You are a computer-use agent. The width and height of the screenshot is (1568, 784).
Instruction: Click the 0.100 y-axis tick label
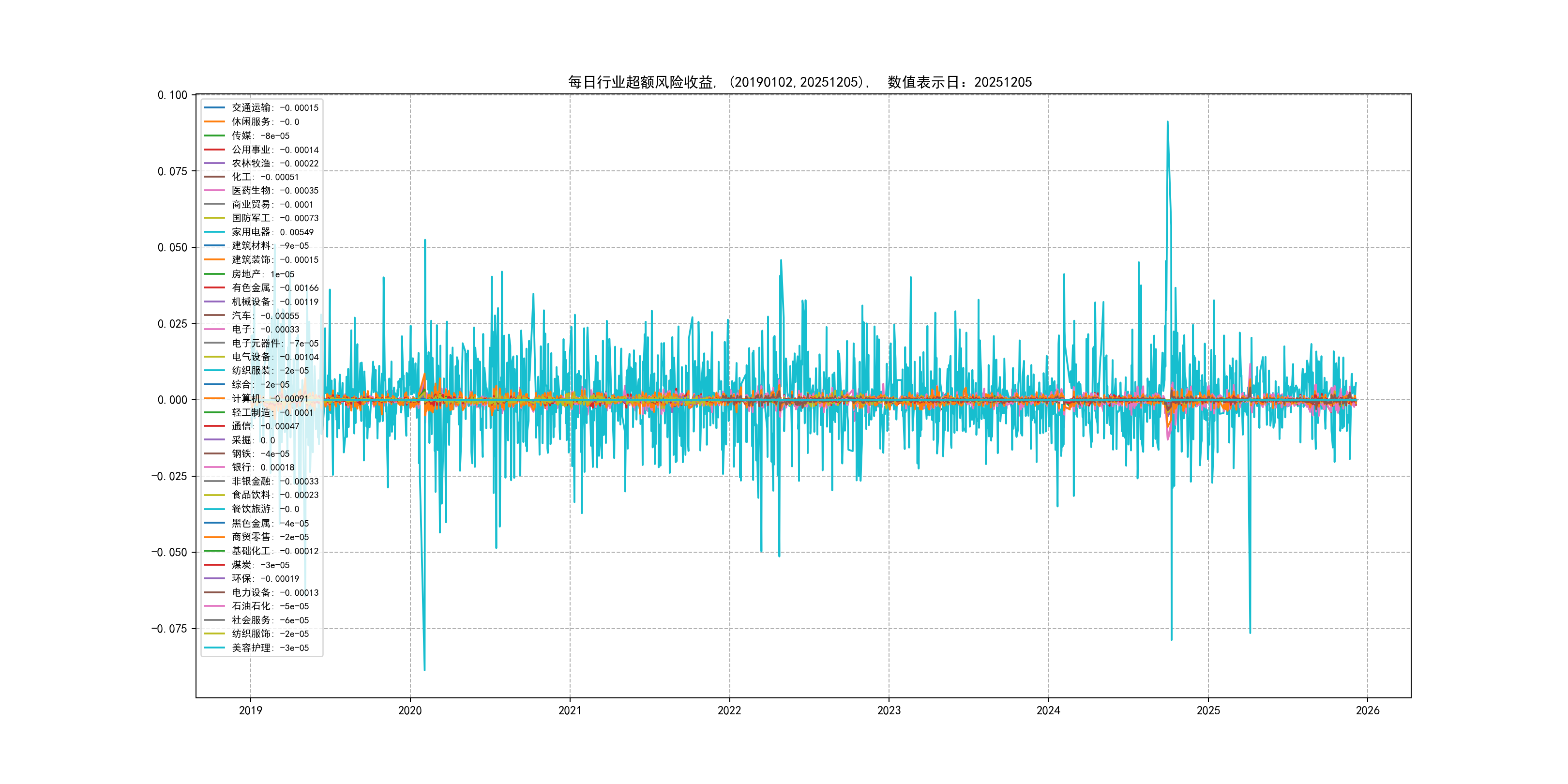172,95
